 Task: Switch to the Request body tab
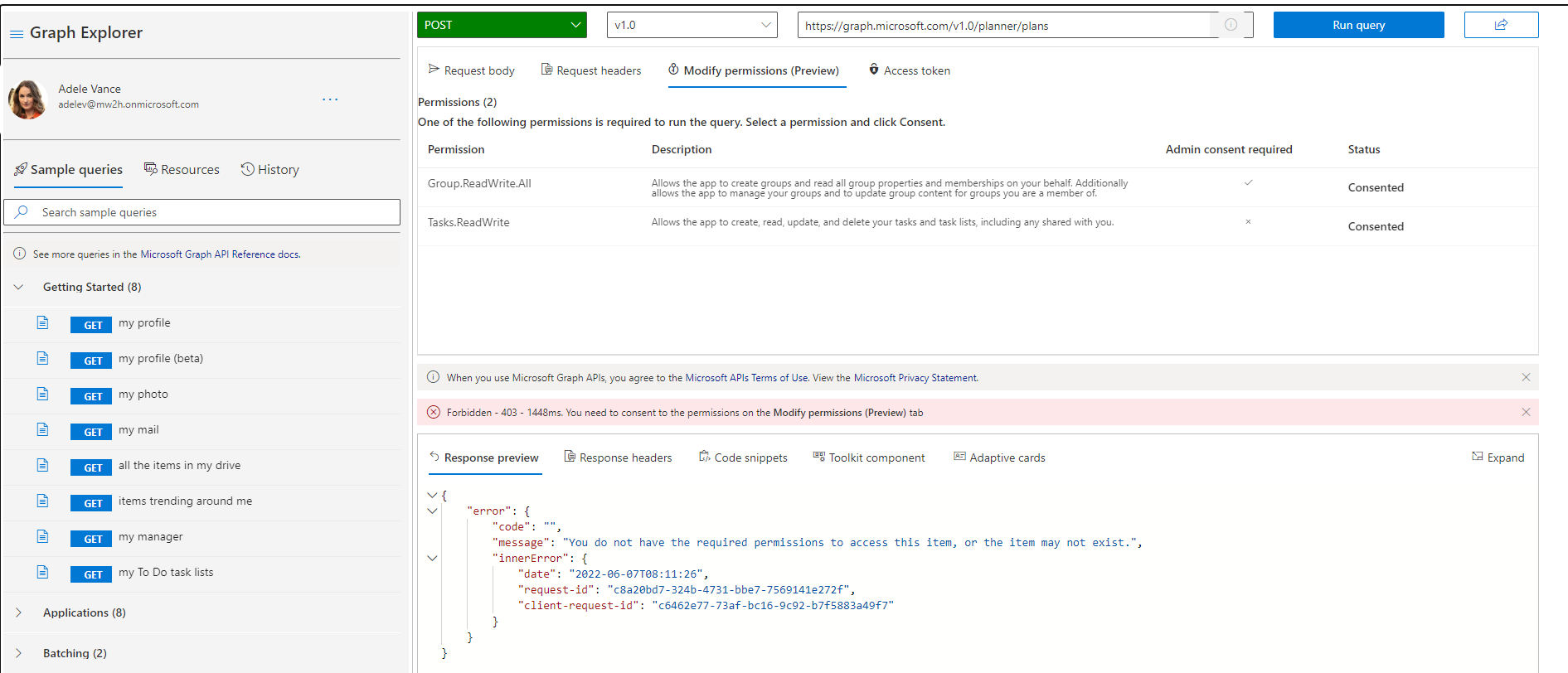(x=471, y=70)
